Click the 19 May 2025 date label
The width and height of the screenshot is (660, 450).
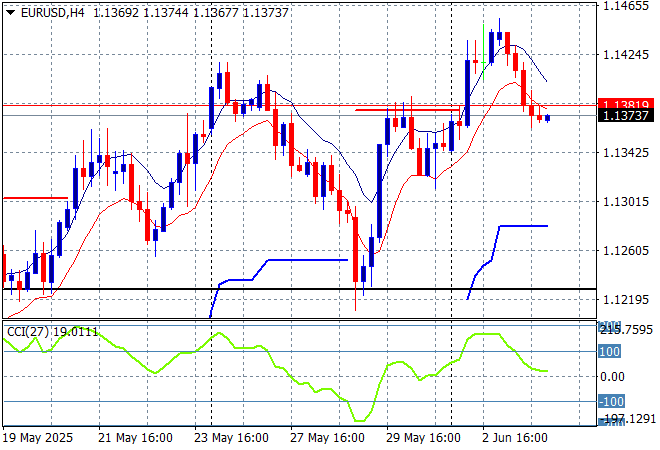tap(39, 438)
